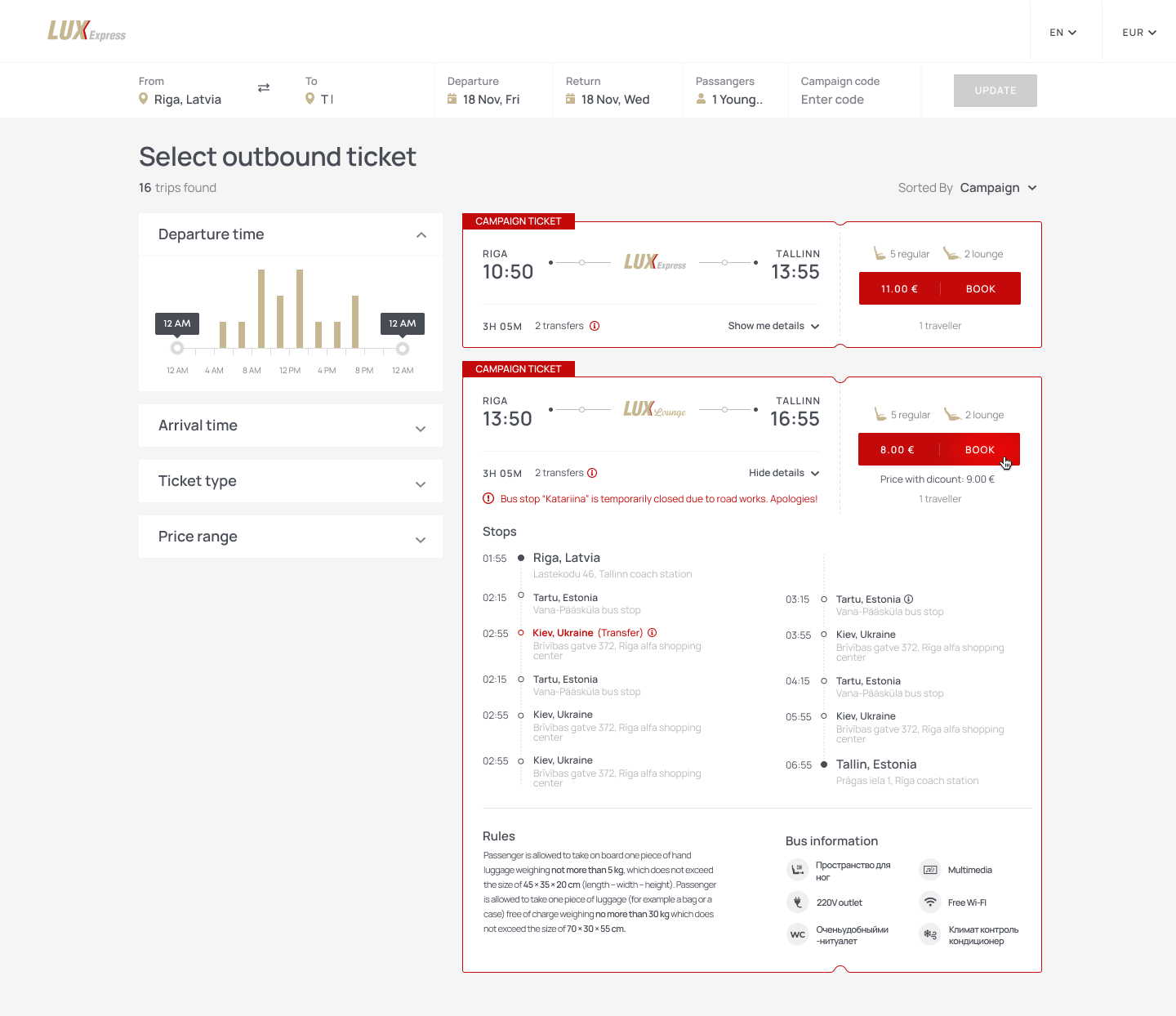Image resolution: width=1176 pixels, height=1016 pixels.
Task: Click the Multimedia icon
Action: (930, 870)
